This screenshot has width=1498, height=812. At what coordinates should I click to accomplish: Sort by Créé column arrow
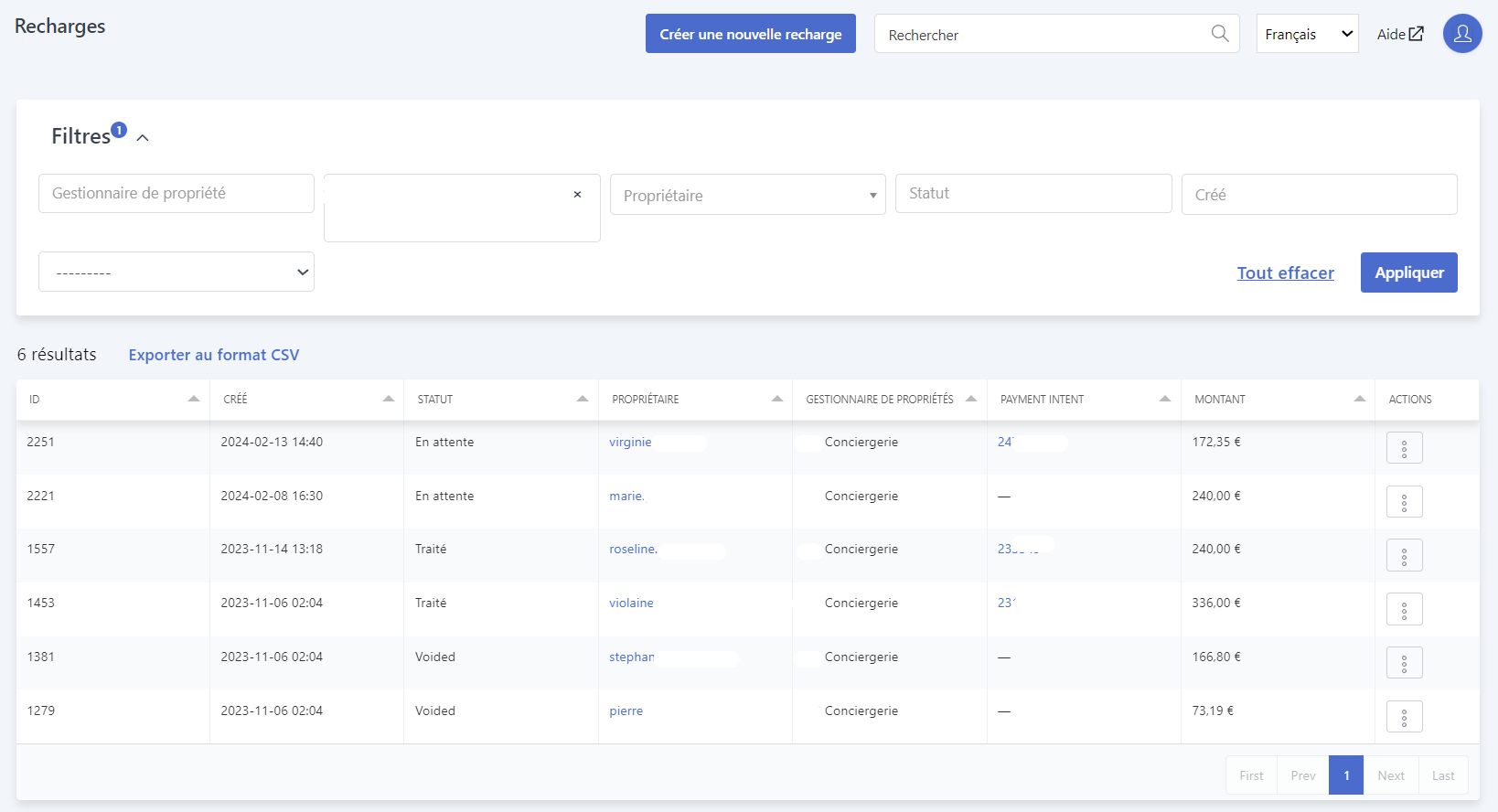pyautogui.click(x=388, y=399)
